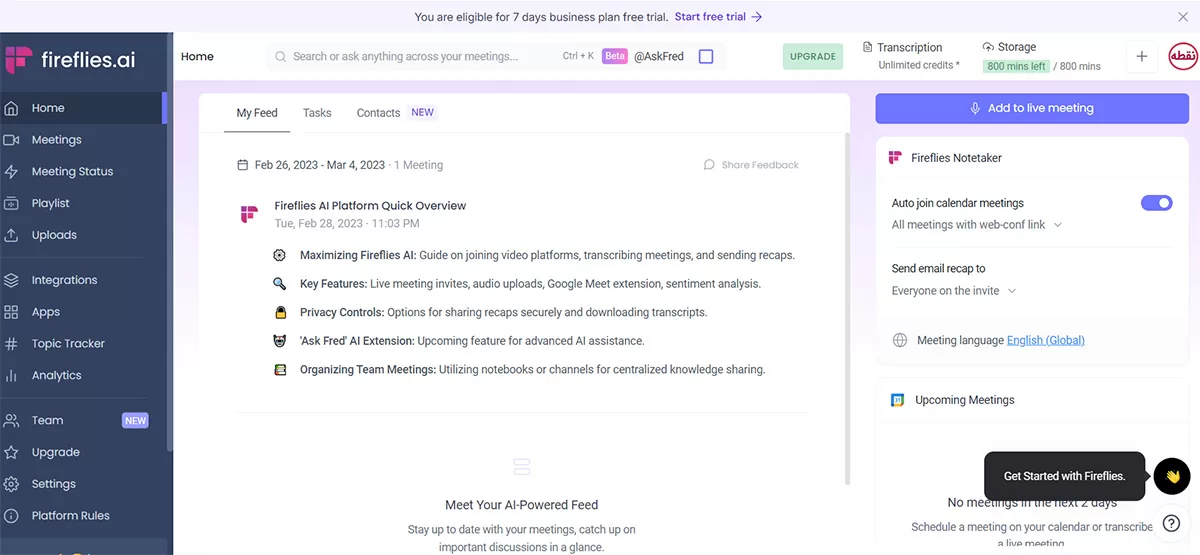
Task: Click the Start free trial link
Action: (x=718, y=17)
